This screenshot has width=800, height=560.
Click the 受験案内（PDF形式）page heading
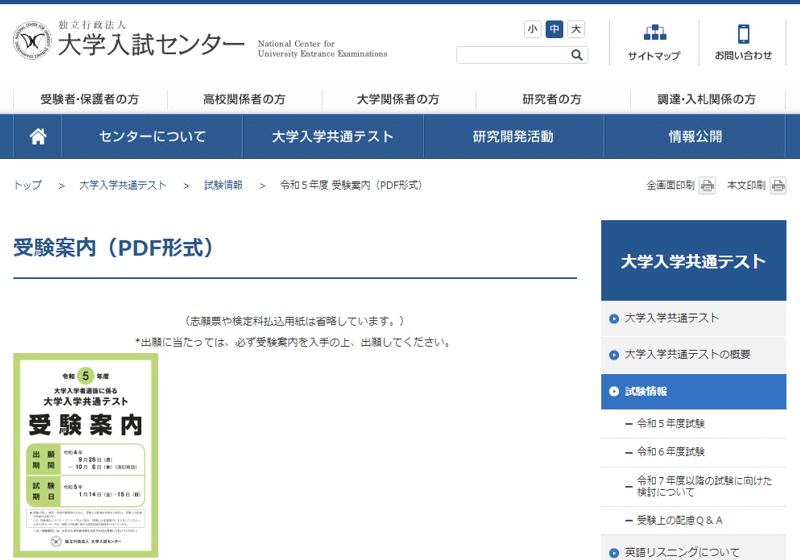point(114,248)
